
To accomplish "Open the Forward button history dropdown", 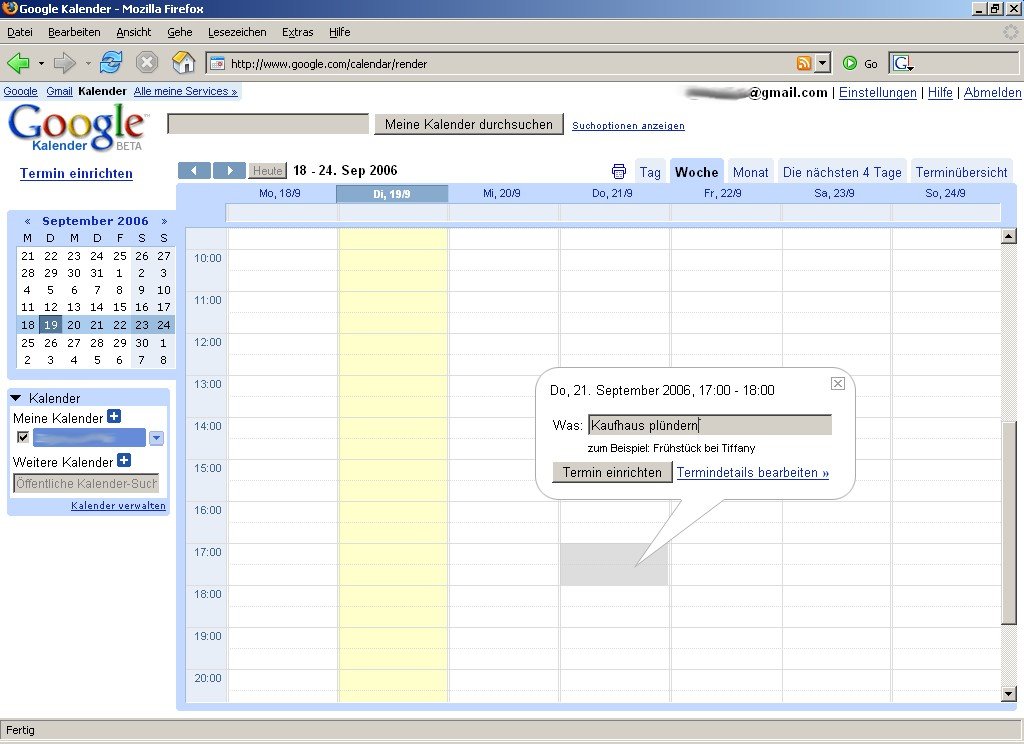I will (88, 63).
